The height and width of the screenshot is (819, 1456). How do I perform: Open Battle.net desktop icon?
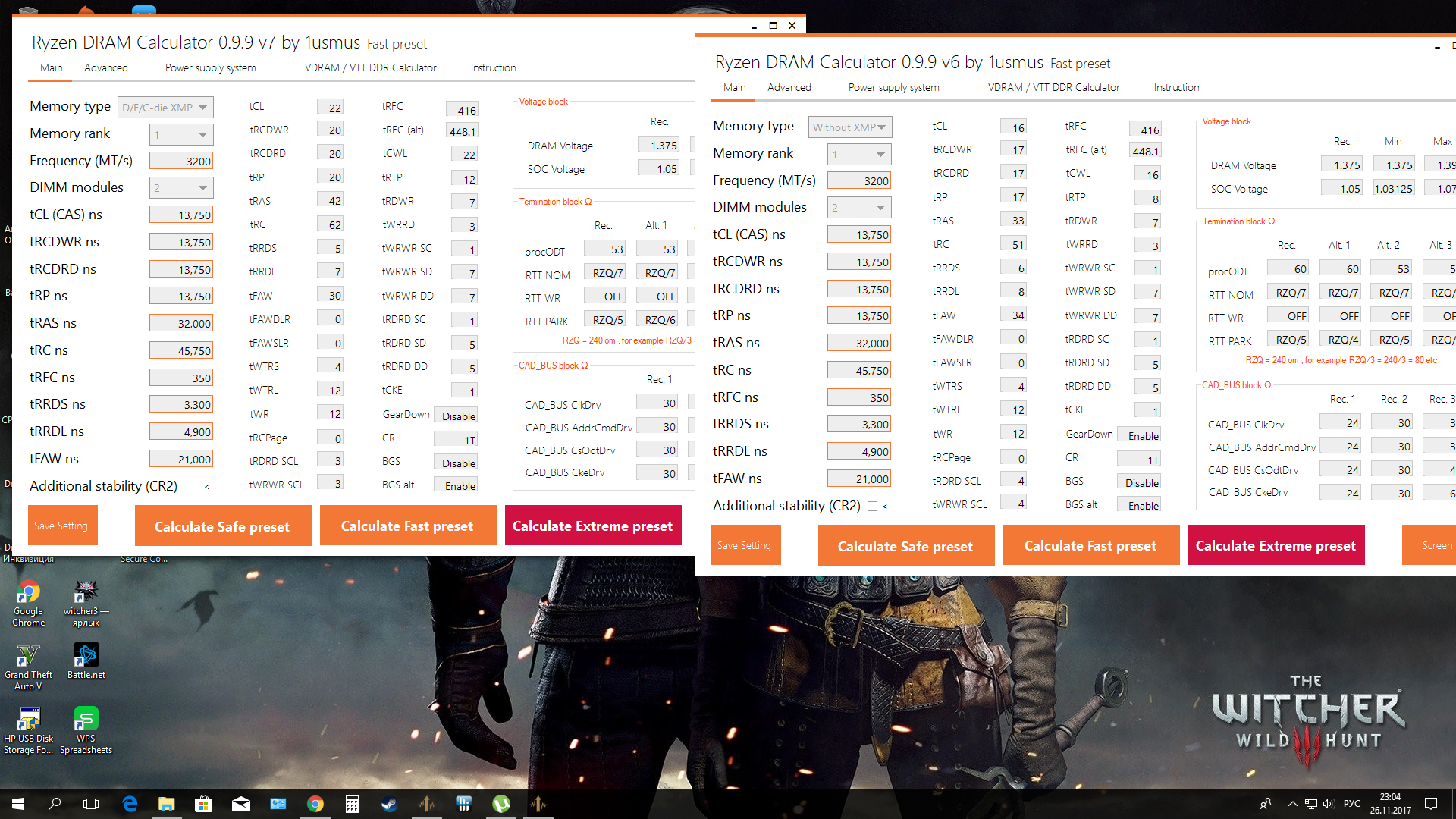86,656
